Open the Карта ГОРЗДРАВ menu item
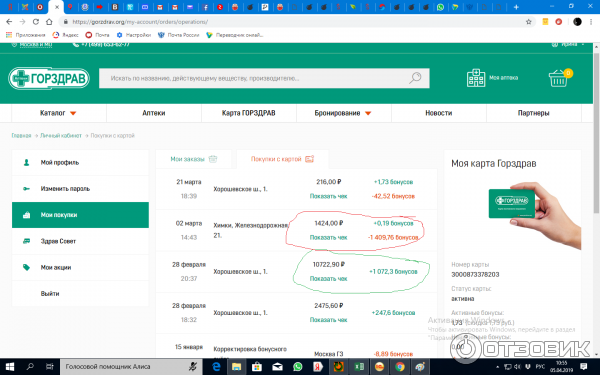The image size is (600, 375). tap(248, 113)
